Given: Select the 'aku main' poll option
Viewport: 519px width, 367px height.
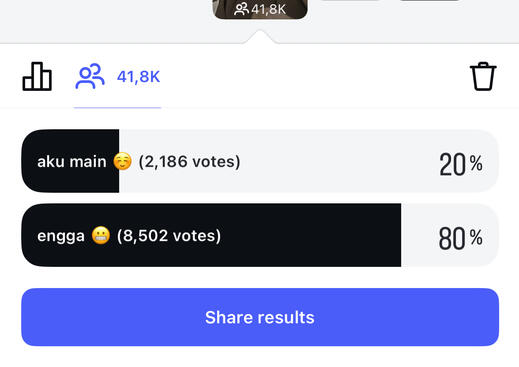Looking at the screenshot, I should click(260, 161).
